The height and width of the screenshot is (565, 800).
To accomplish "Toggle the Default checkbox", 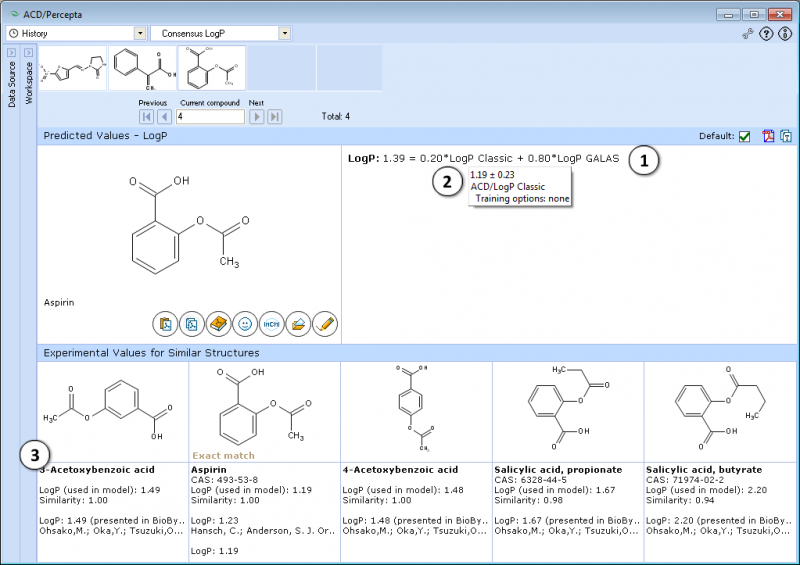I will click(744, 136).
